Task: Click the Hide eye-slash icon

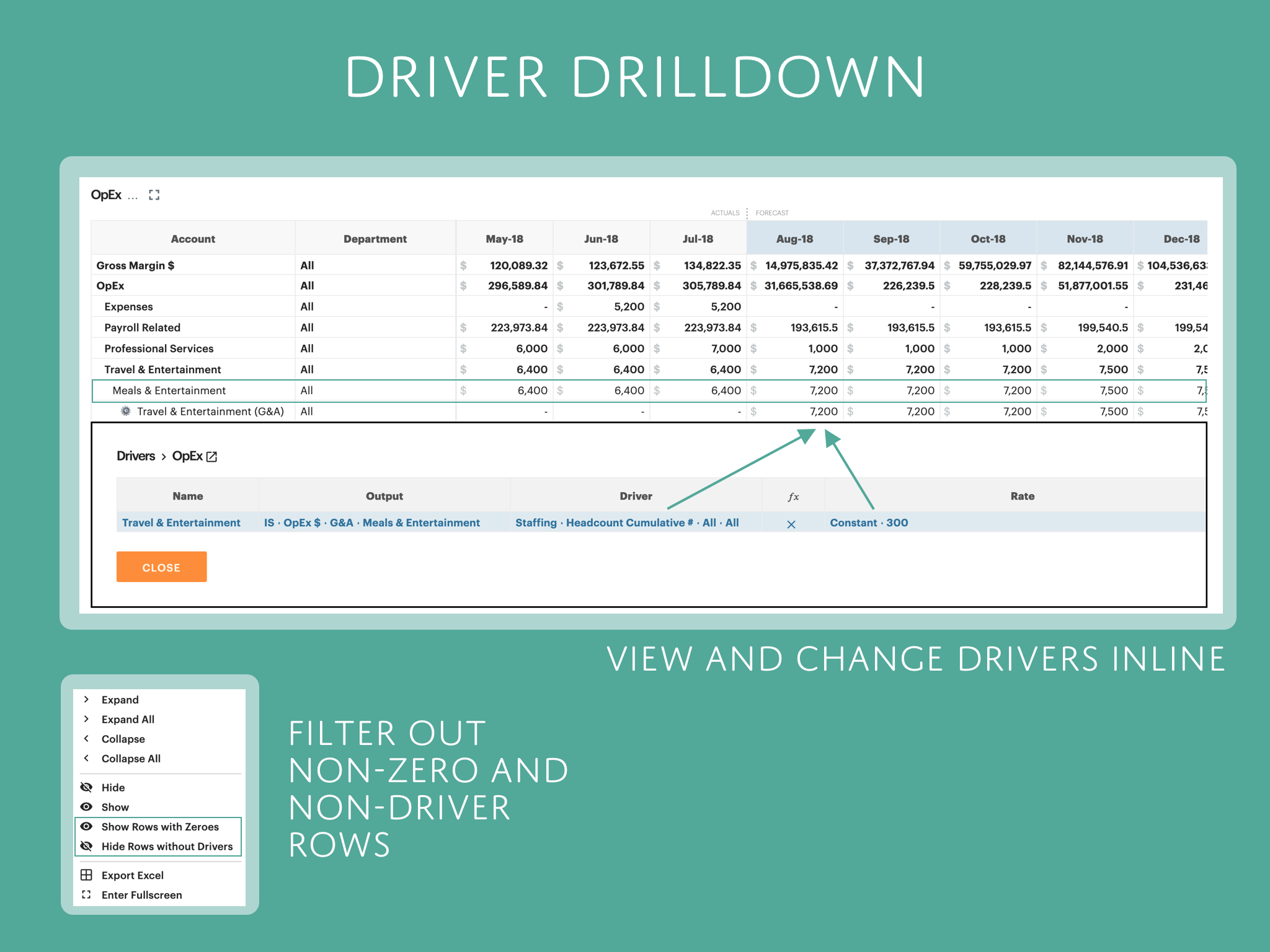Action: coord(87,787)
